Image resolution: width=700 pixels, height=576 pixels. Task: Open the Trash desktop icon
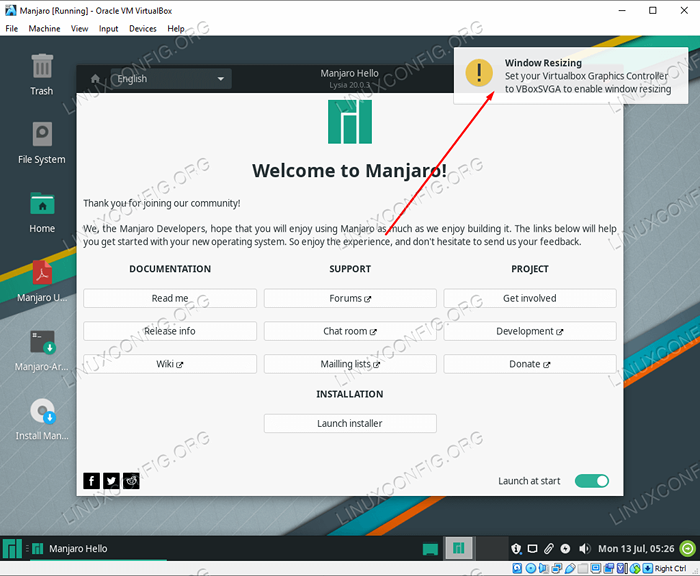[x=42, y=74]
